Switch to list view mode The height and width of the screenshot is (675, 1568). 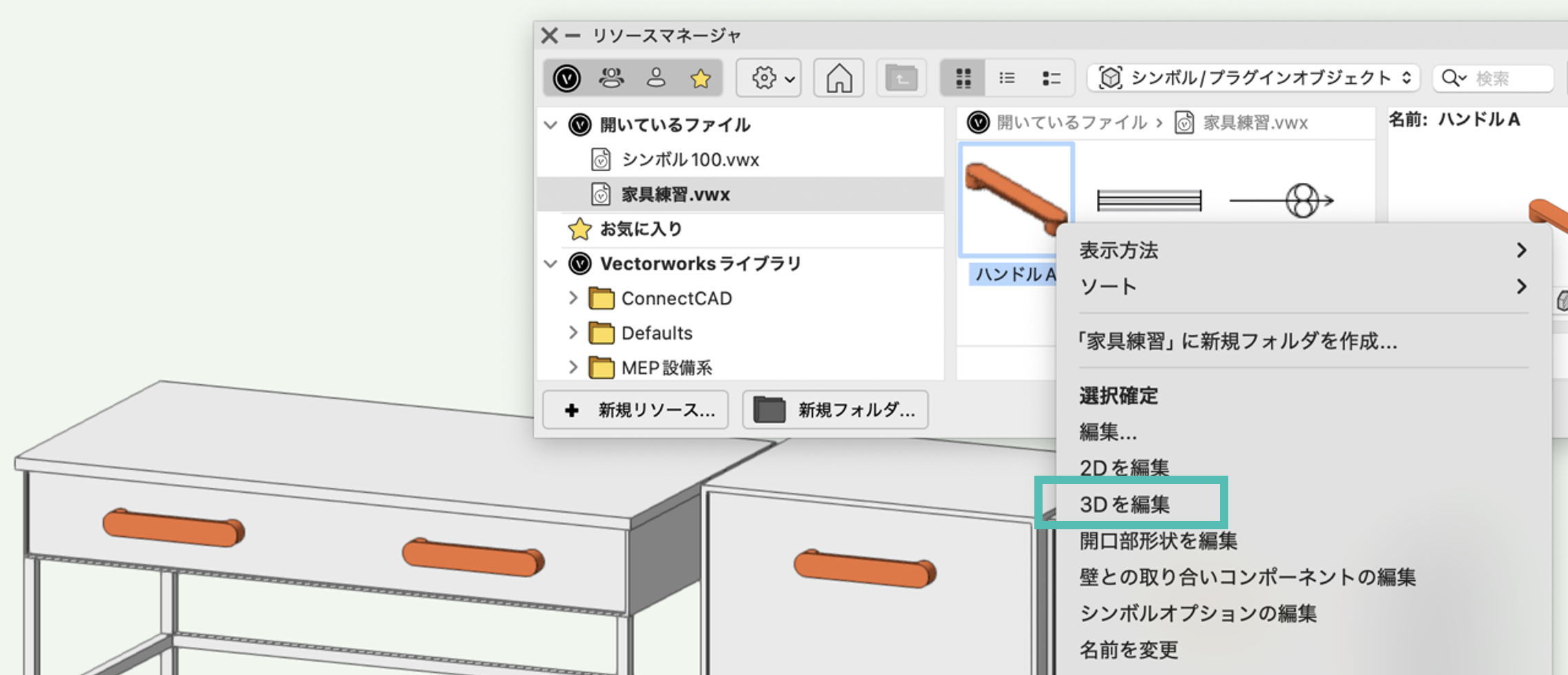coord(1007,78)
